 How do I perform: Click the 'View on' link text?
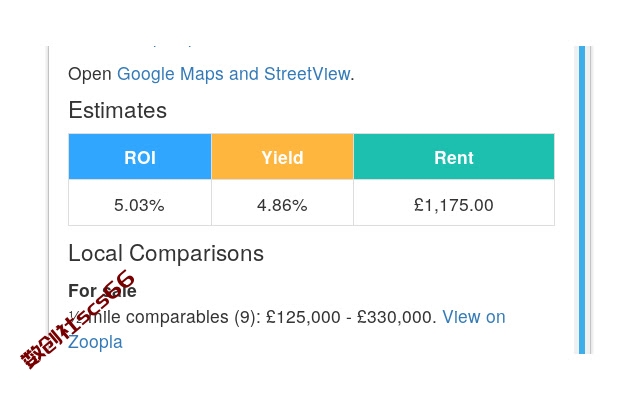click(474, 317)
